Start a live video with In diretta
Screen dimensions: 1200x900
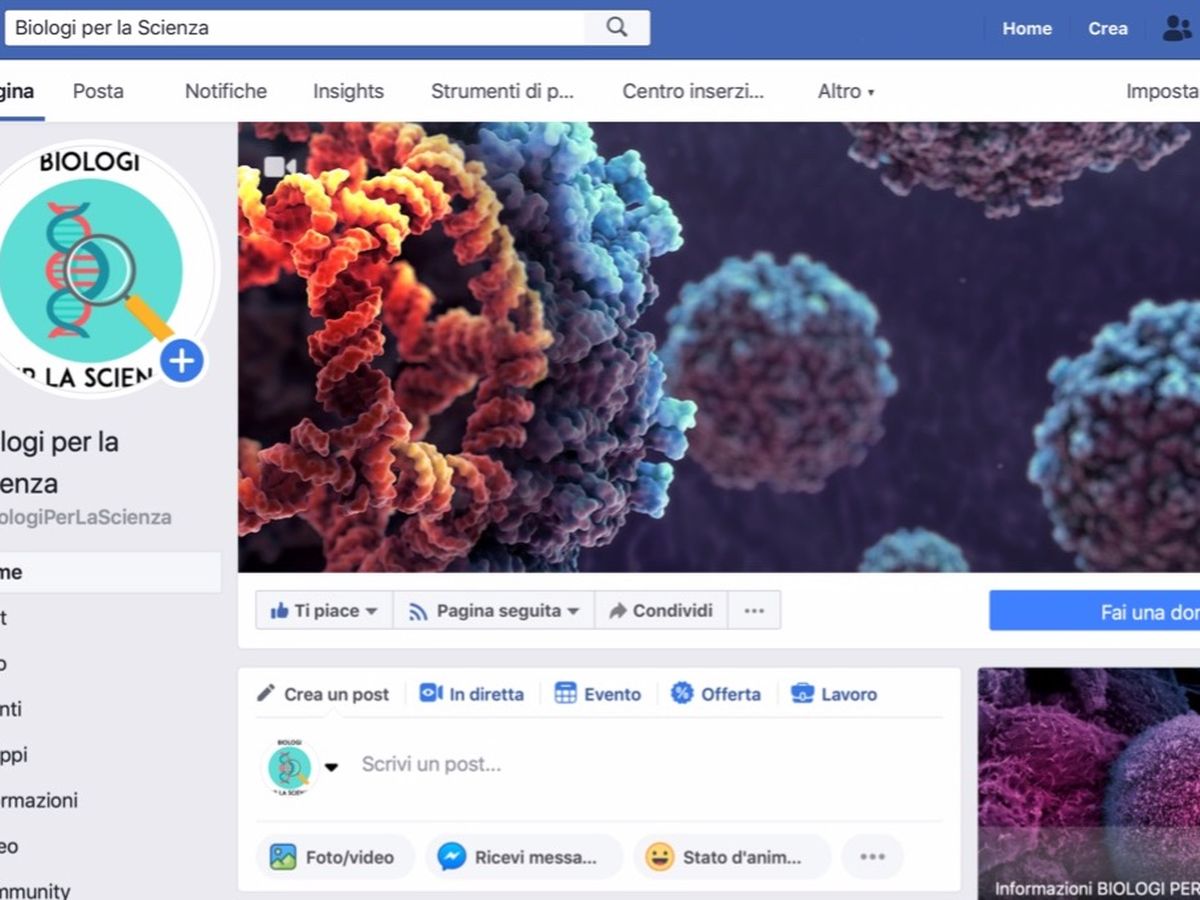point(472,694)
